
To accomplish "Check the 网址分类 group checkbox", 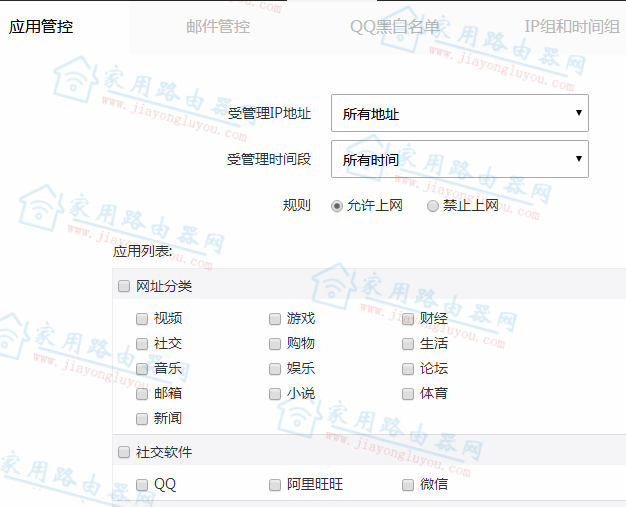I will pyautogui.click(x=124, y=286).
